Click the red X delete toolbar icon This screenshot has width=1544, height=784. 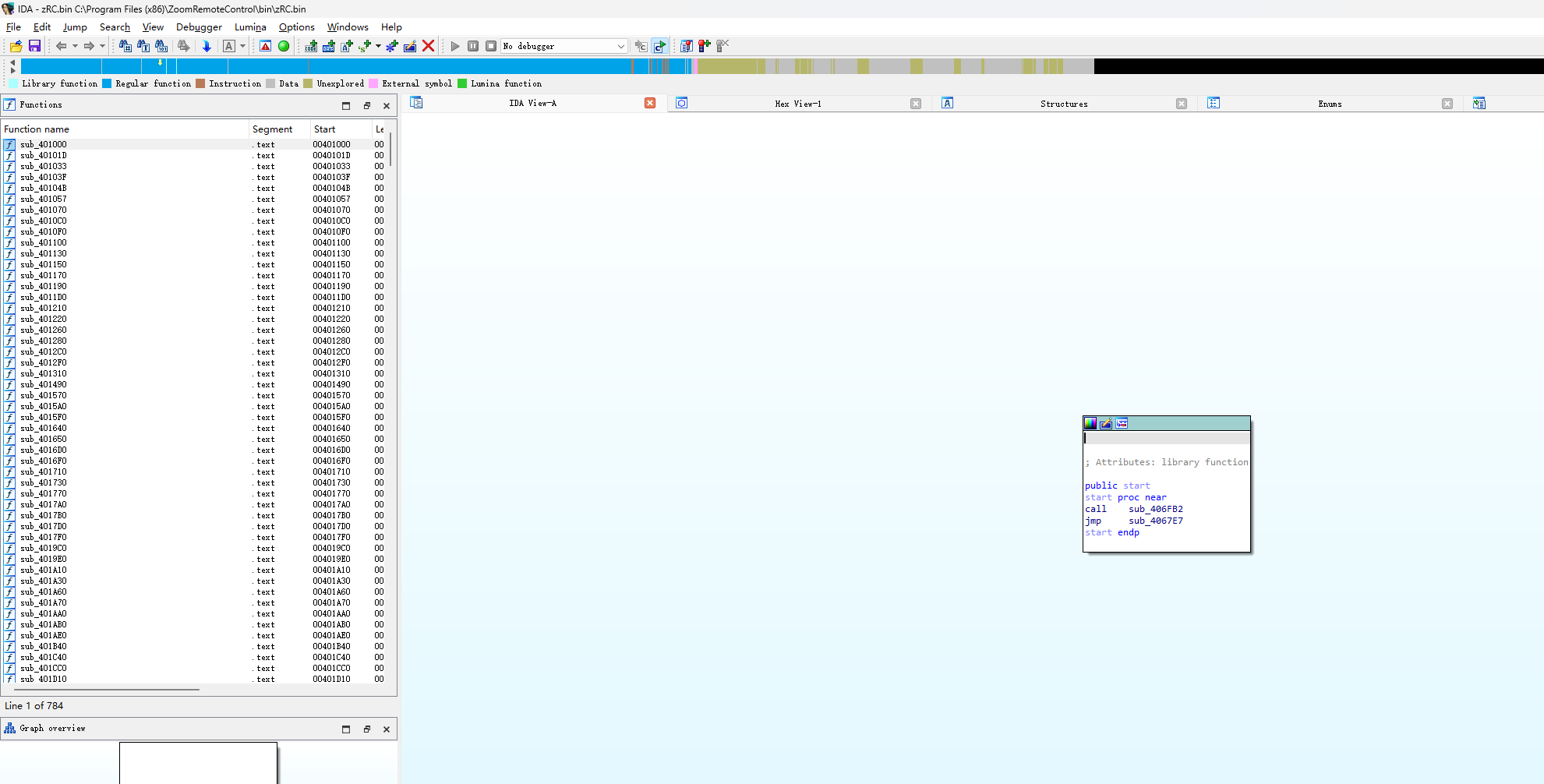coord(428,46)
